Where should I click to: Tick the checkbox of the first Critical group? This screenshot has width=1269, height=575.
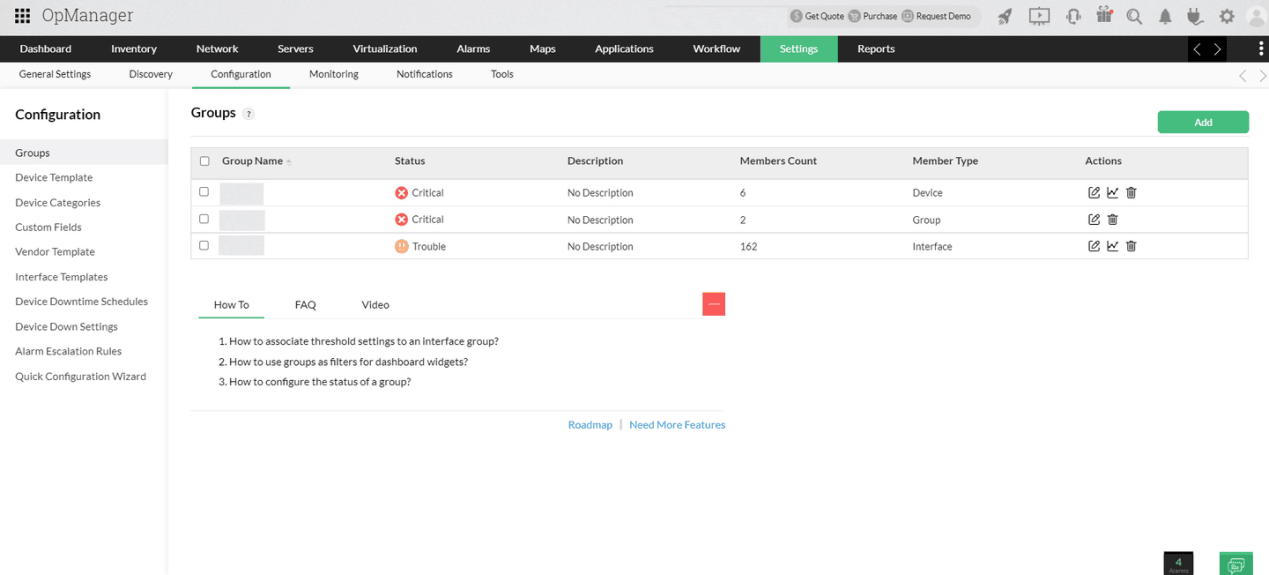coord(204,192)
